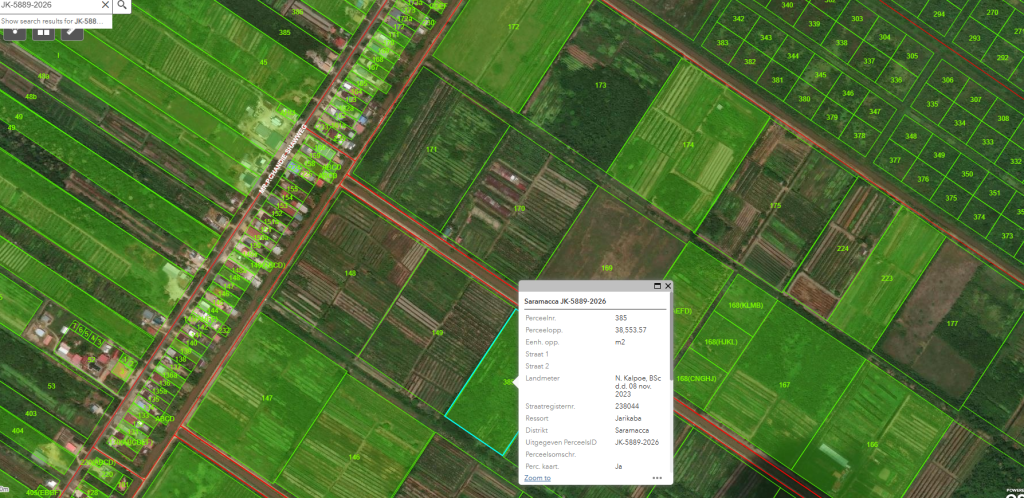Open the popup's three-dot actions menu
This screenshot has height=498, width=1024.
(657, 478)
